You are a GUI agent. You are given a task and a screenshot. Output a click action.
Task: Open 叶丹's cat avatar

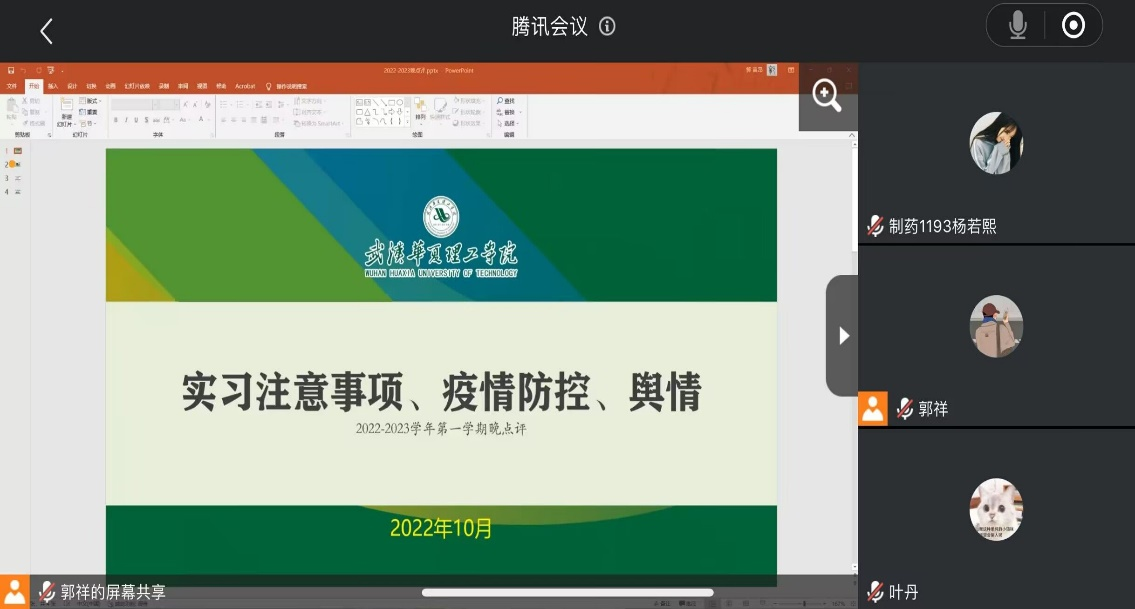click(x=996, y=509)
